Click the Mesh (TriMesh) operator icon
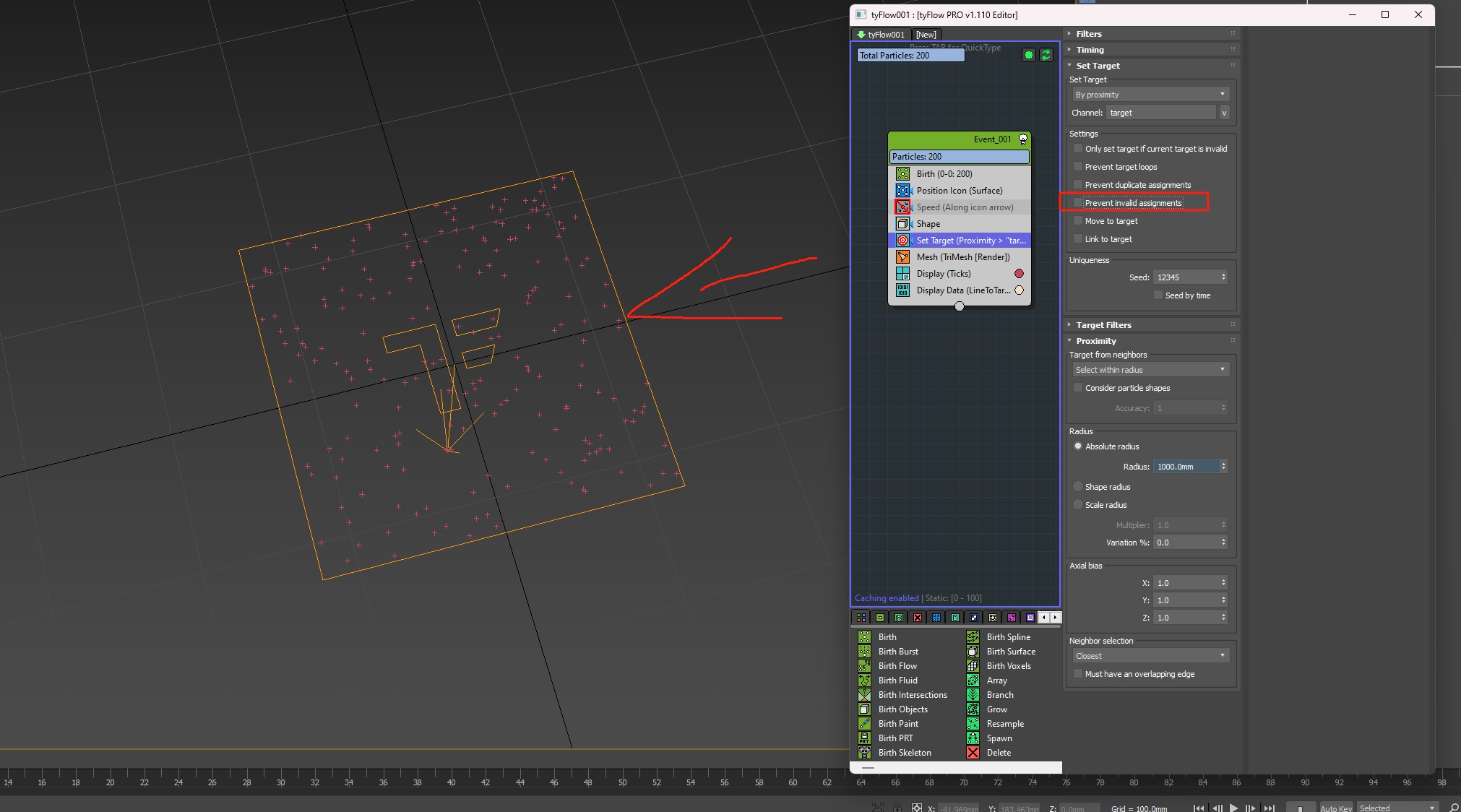Image resolution: width=1461 pixels, height=812 pixels. [902, 257]
